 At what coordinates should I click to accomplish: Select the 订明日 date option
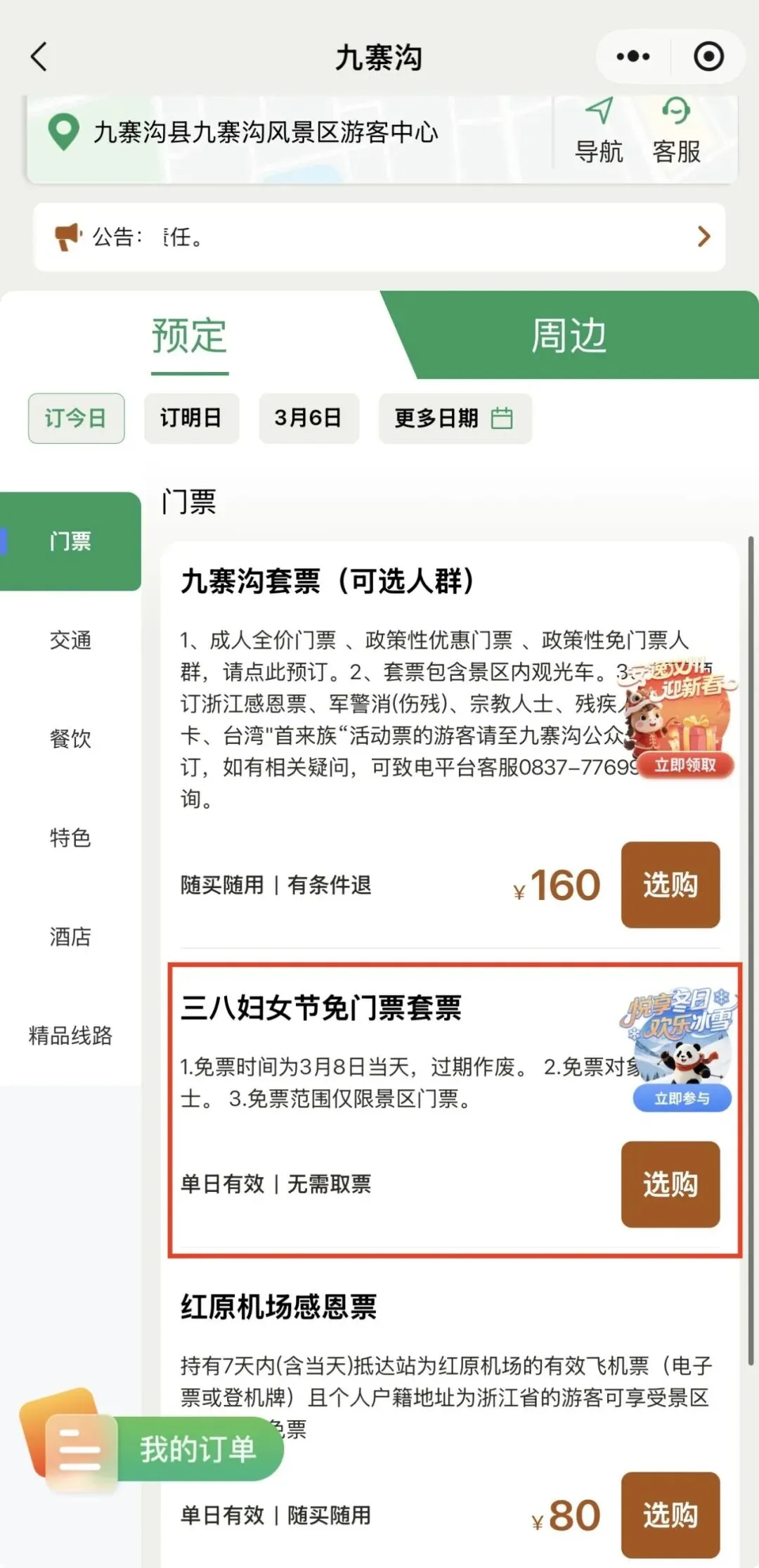point(191,418)
